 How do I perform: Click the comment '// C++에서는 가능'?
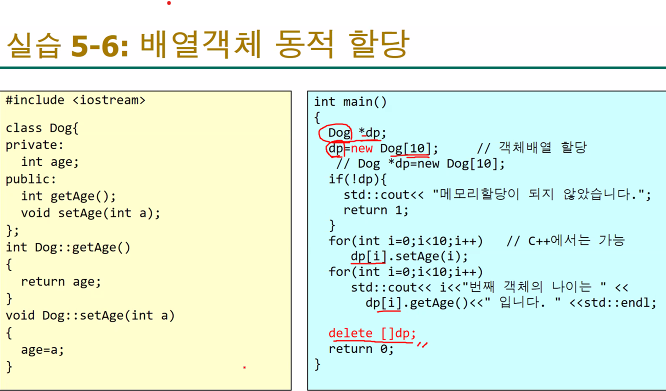pos(566,241)
